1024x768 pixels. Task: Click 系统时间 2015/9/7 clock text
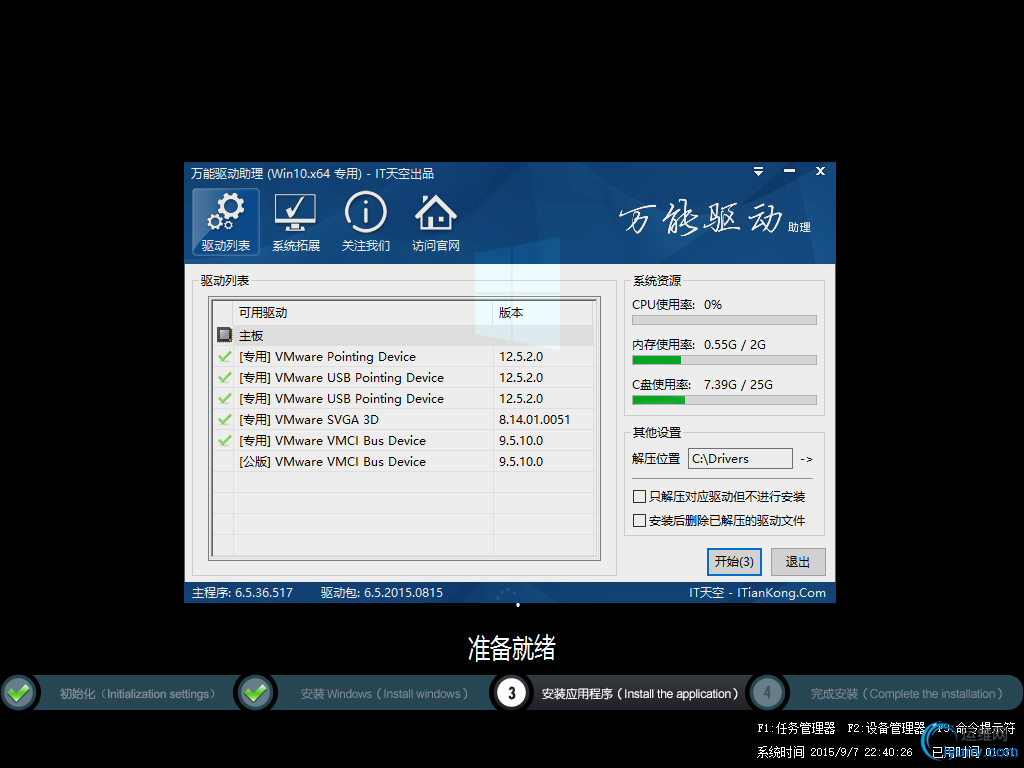[835, 752]
